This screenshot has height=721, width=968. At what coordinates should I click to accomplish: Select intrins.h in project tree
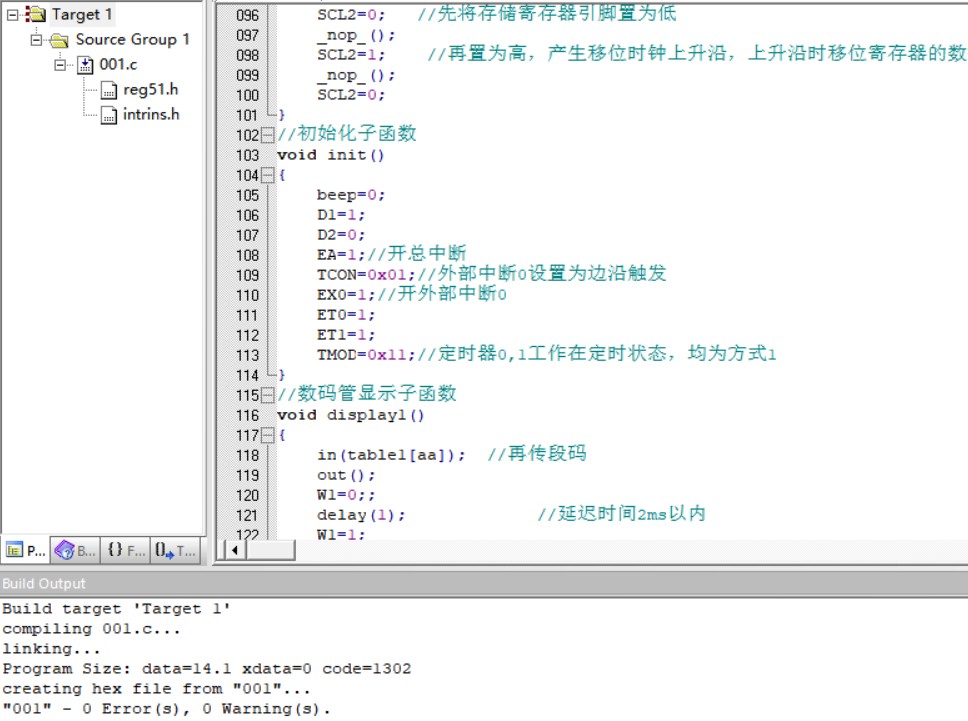151,114
